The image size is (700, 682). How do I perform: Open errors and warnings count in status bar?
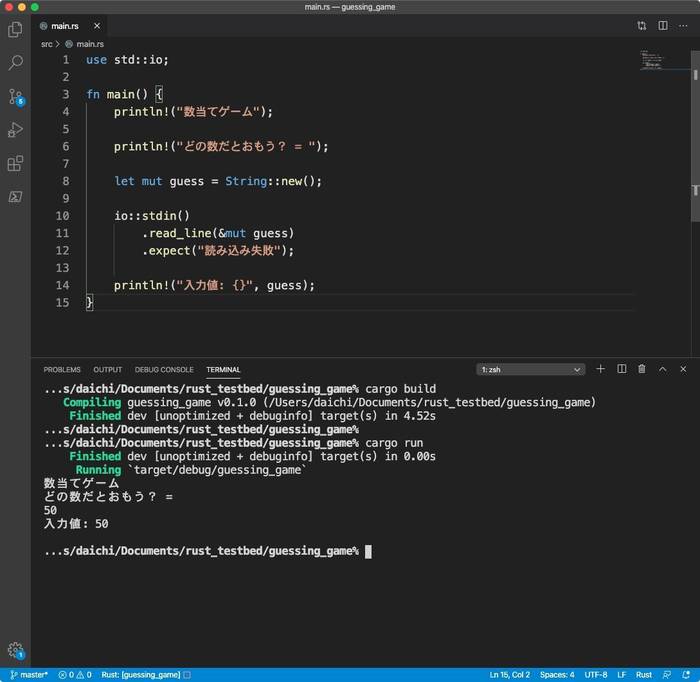pos(75,674)
